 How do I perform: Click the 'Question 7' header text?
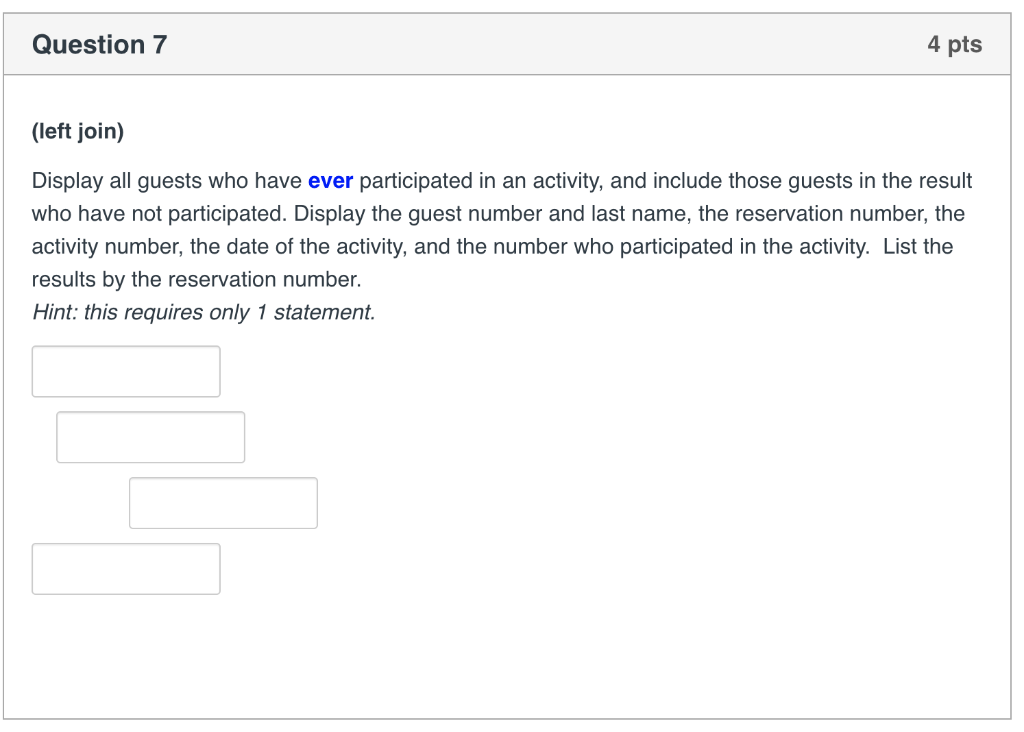point(98,44)
